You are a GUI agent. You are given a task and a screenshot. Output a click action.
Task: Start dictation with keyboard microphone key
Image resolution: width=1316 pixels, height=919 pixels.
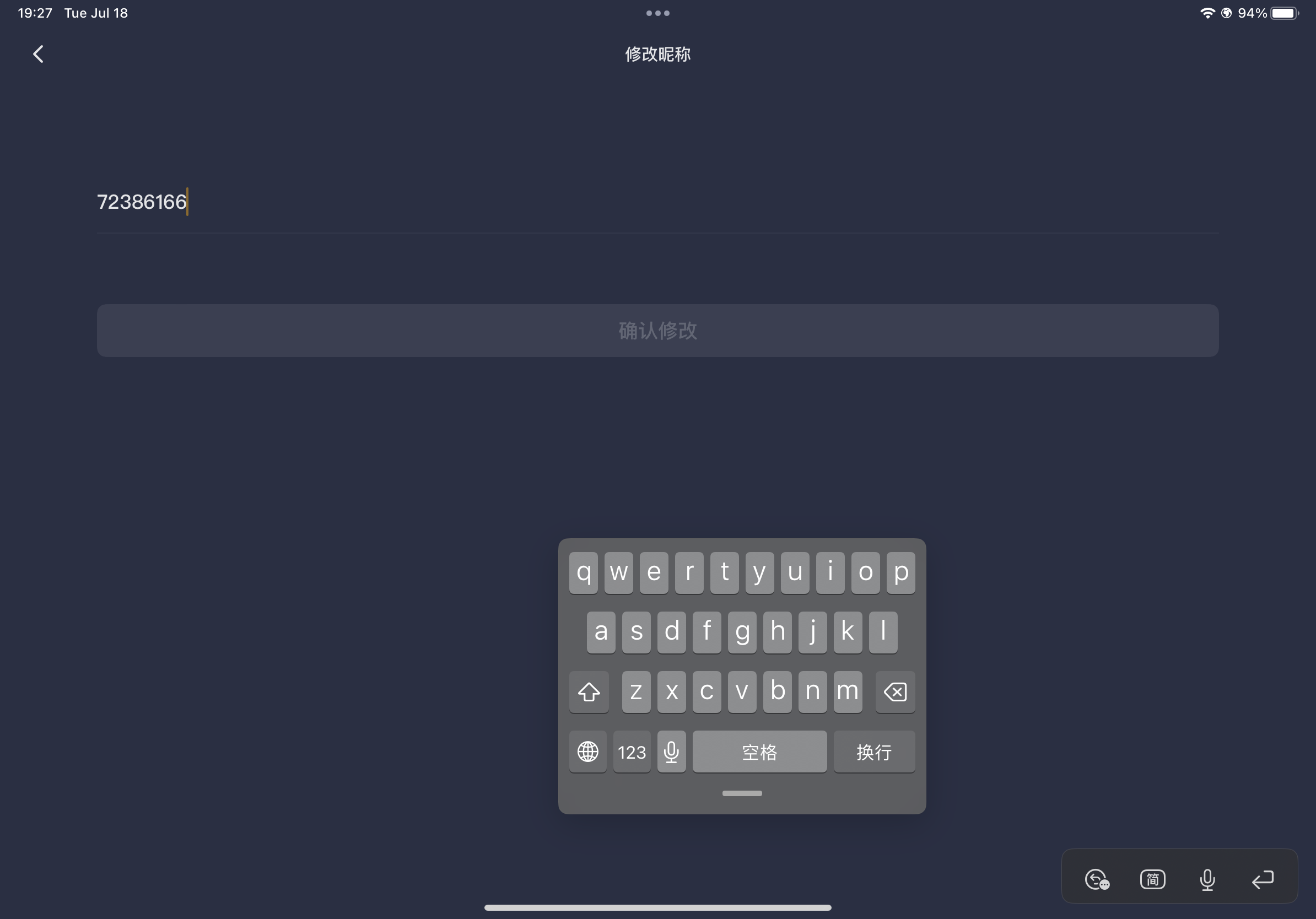671,751
